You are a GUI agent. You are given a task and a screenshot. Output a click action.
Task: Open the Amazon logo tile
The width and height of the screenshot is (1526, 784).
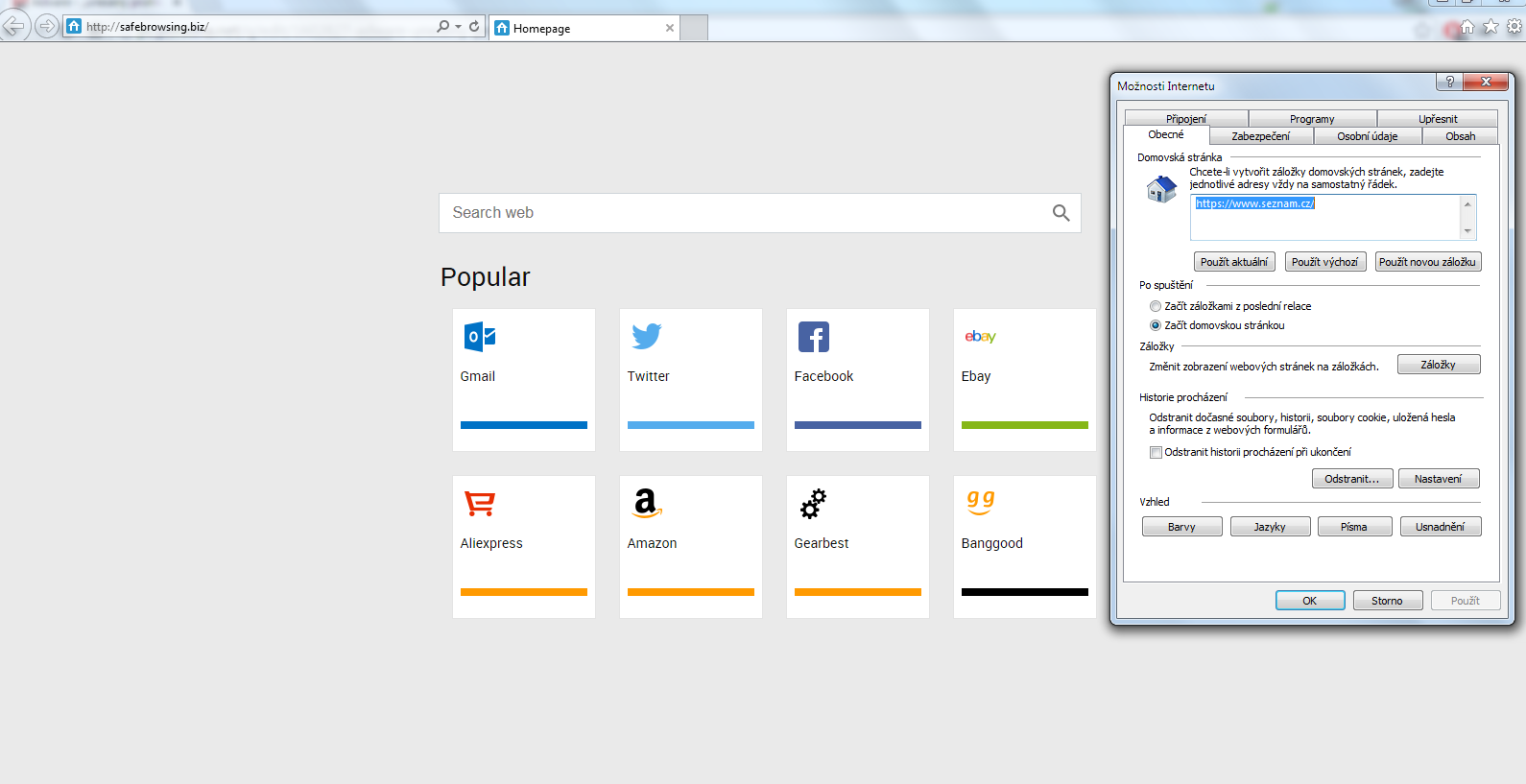pos(647,504)
